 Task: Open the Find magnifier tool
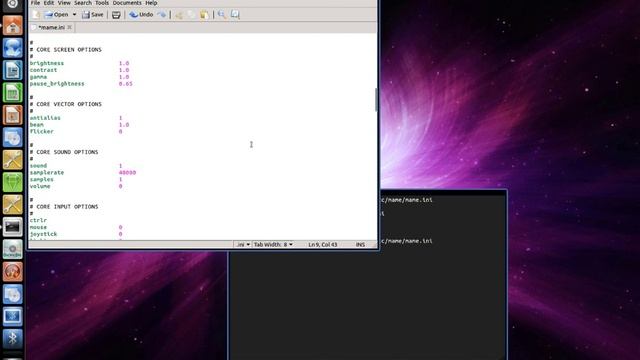pyautogui.click(x=222, y=15)
